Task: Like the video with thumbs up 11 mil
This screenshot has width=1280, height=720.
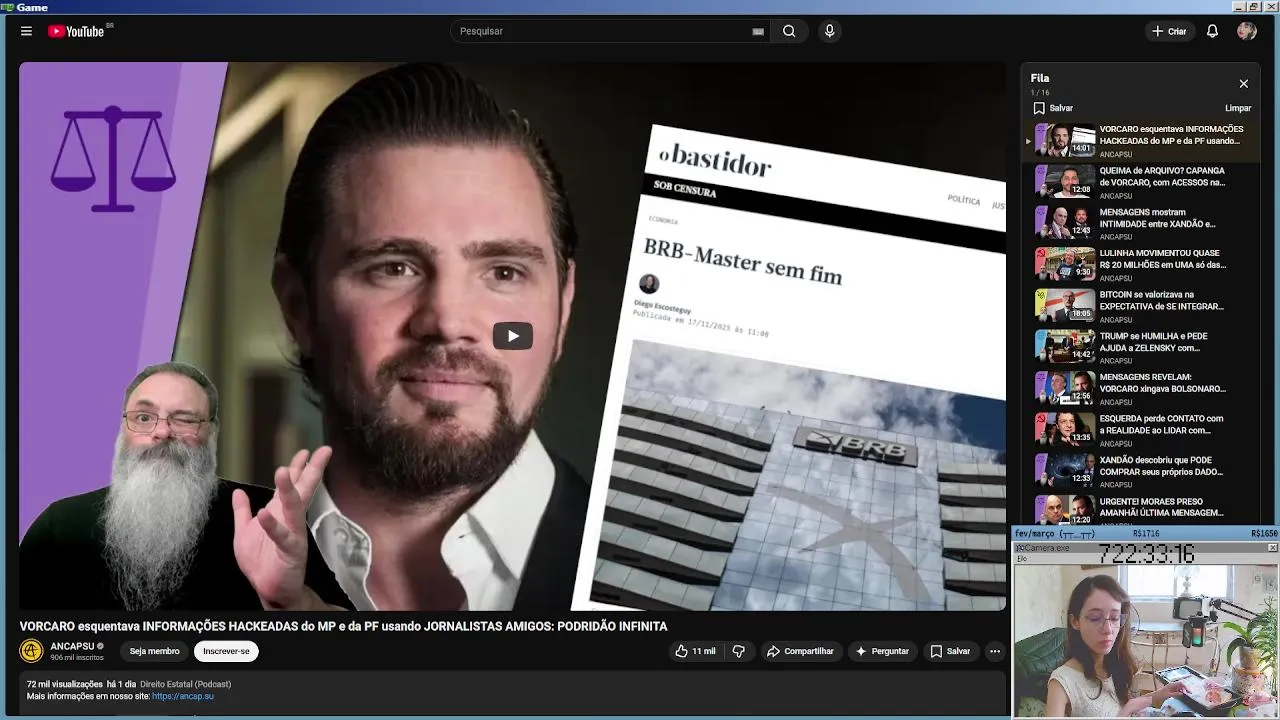Action: click(695, 651)
